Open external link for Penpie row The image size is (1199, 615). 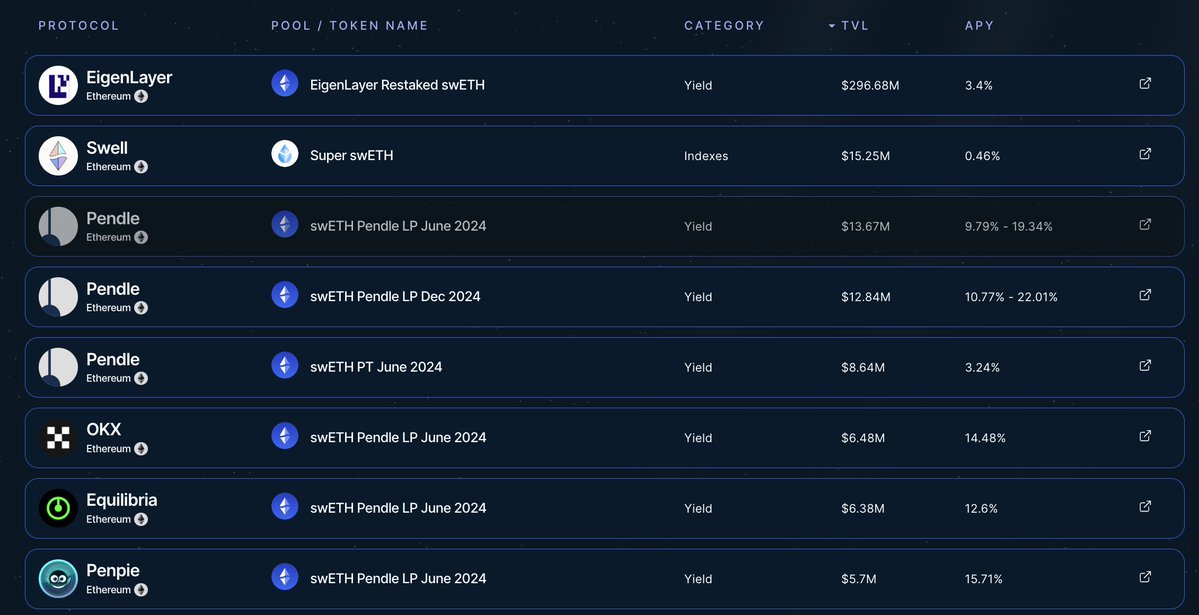[1145, 577]
